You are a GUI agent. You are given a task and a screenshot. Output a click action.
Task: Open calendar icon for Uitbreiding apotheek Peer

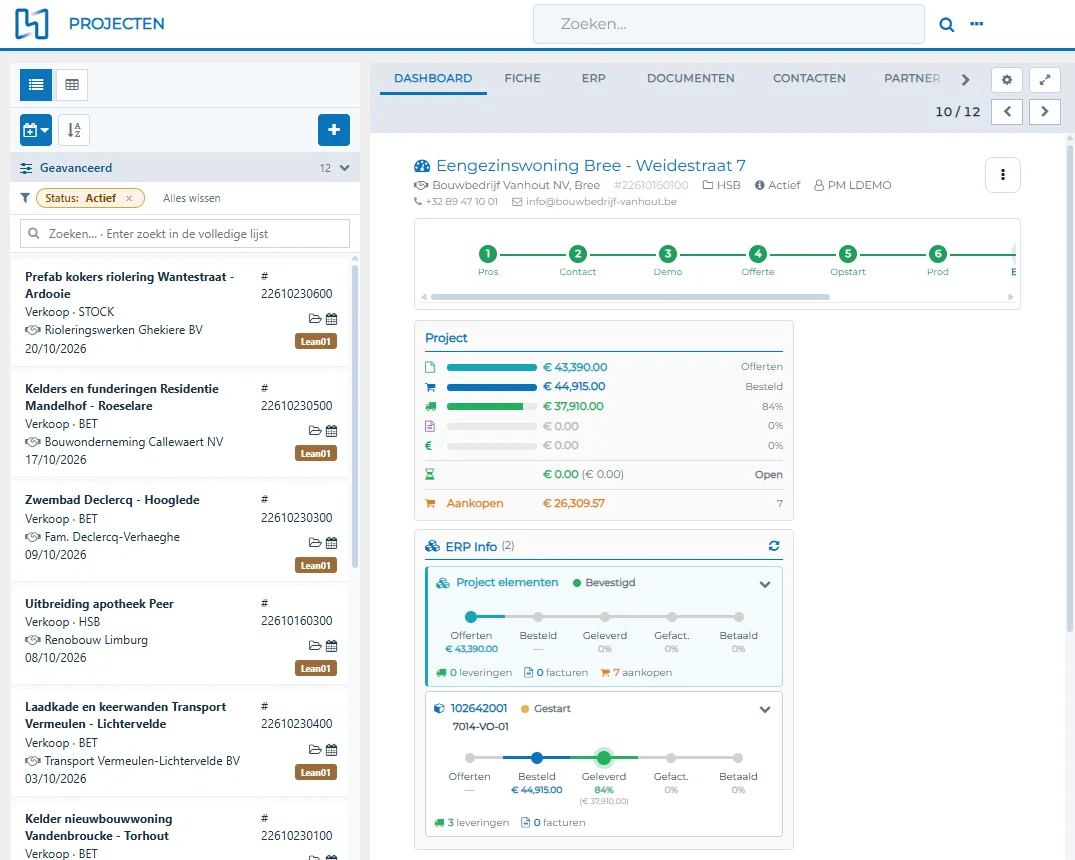pyautogui.click(x=332, y=646)
